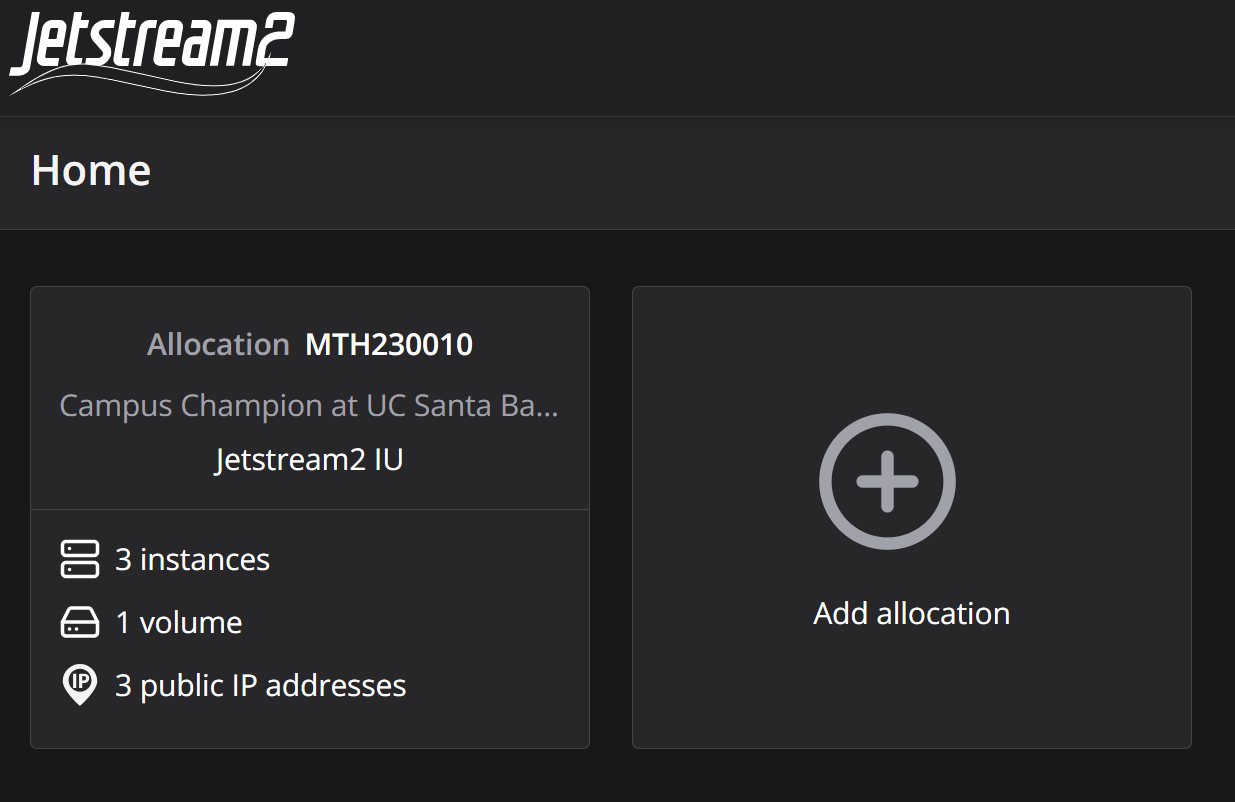
Task: Select the Jetstream2 IU region text
Action: click(x=309, y=460)
